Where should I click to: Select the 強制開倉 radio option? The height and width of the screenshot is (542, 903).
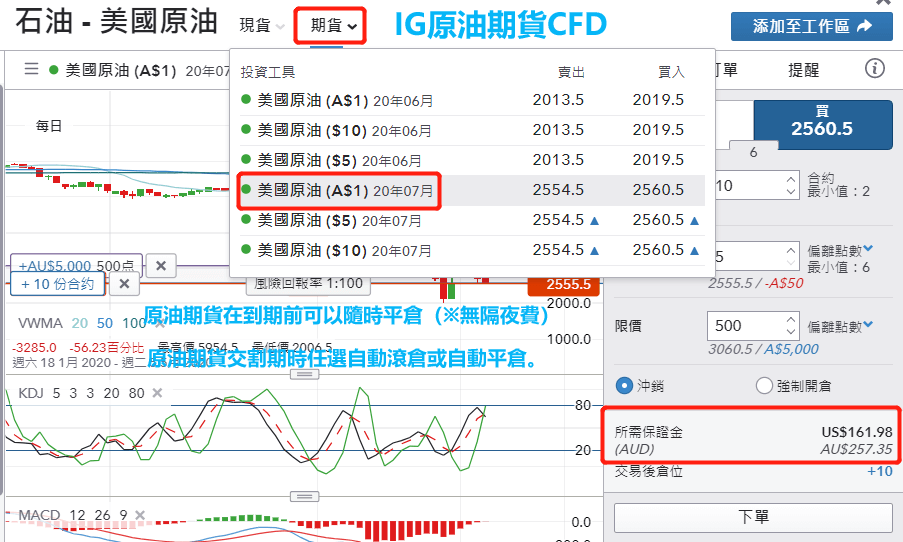pyautogui.click(x=764, y=385)
